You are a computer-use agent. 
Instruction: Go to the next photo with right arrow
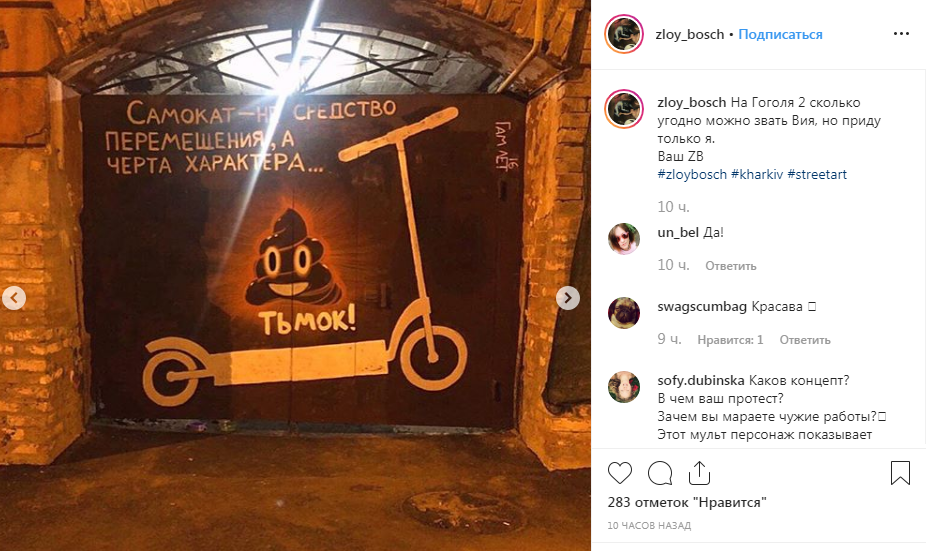[x=568, y=298]
